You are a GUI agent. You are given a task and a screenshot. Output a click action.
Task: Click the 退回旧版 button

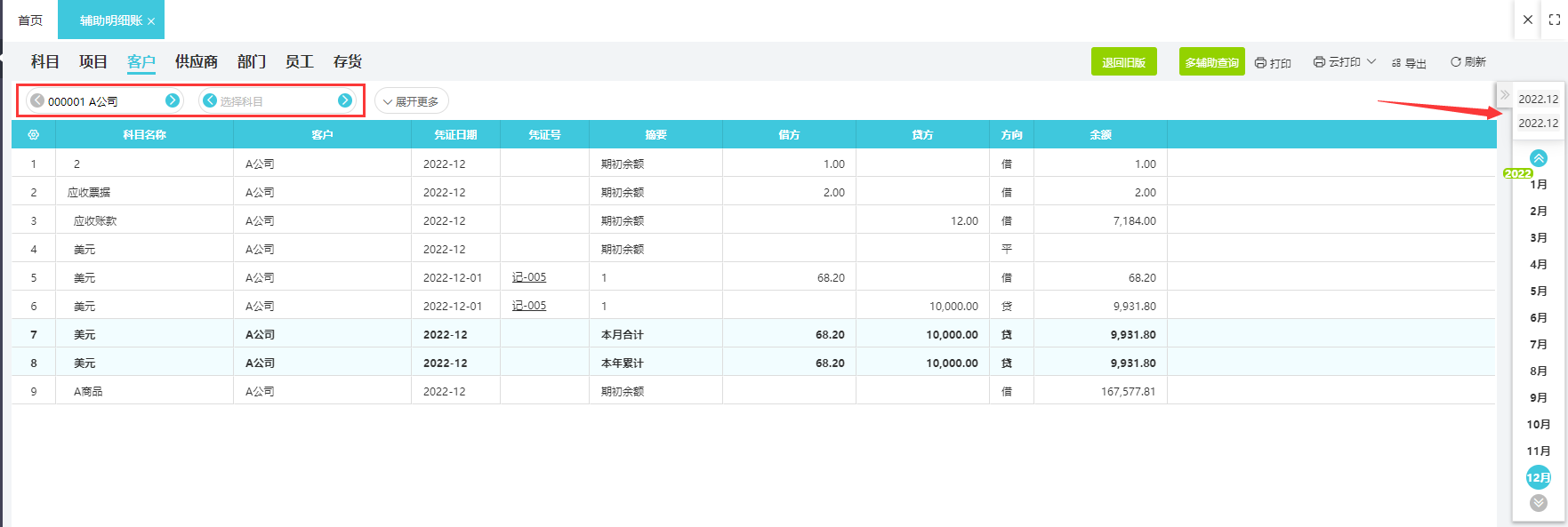[1123, 62]
